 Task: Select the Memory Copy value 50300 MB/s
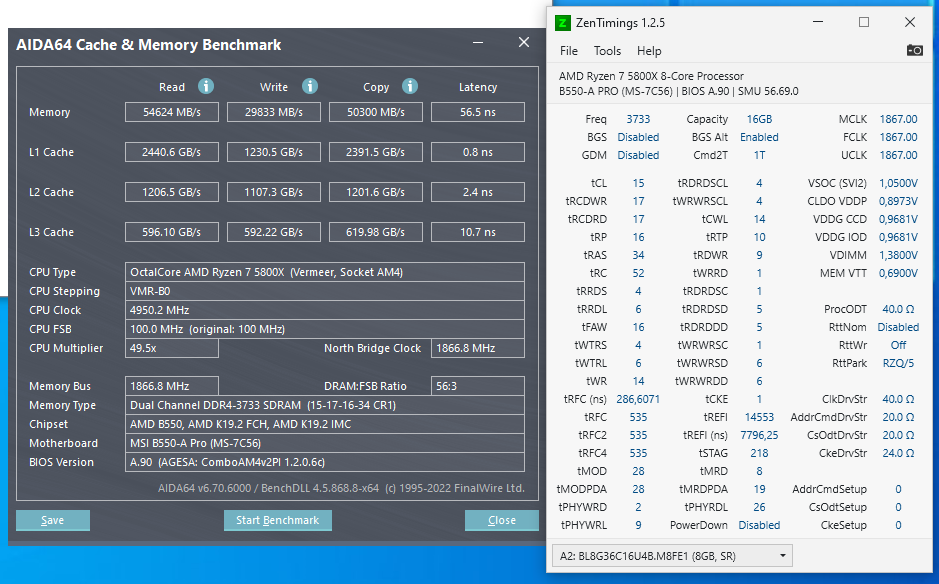375,112
